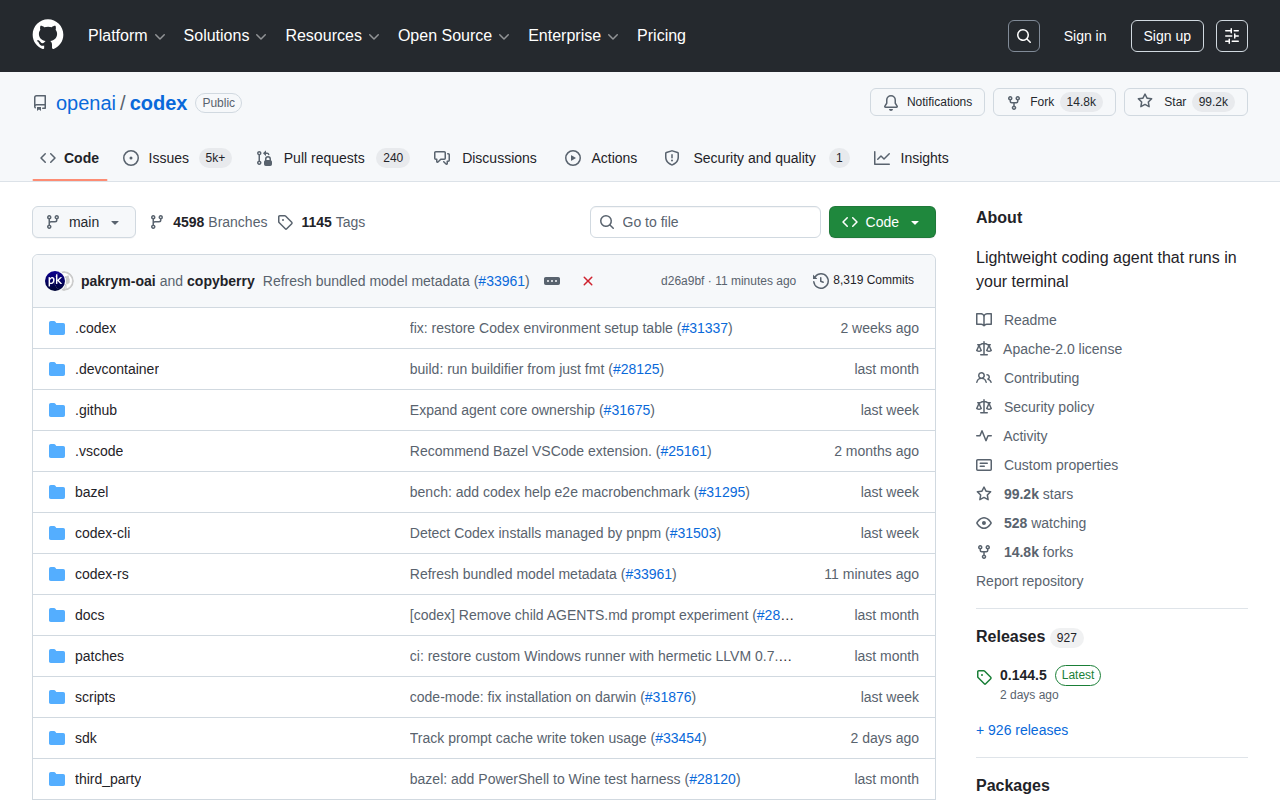Click the Sign in link
Viewport: 1280px width, 800px height.
pos(1085,36)
